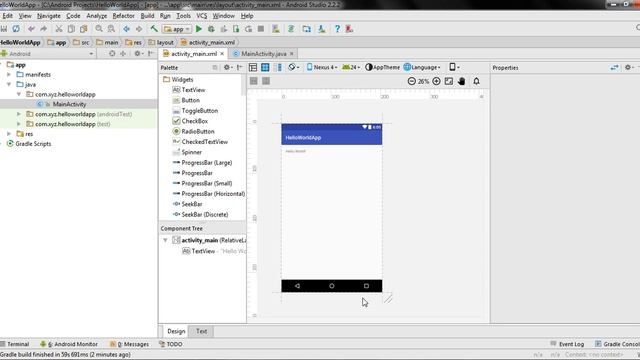
Task: Open the Android project view dropdown
Action: (47, 53)
